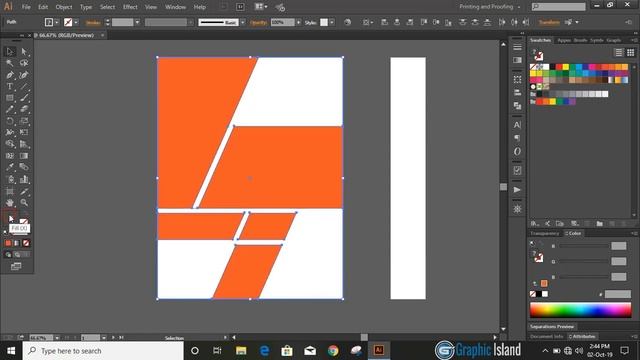Click the Windows Start button
This screenshot has width=640, height=360.
(x=11, y=351)
